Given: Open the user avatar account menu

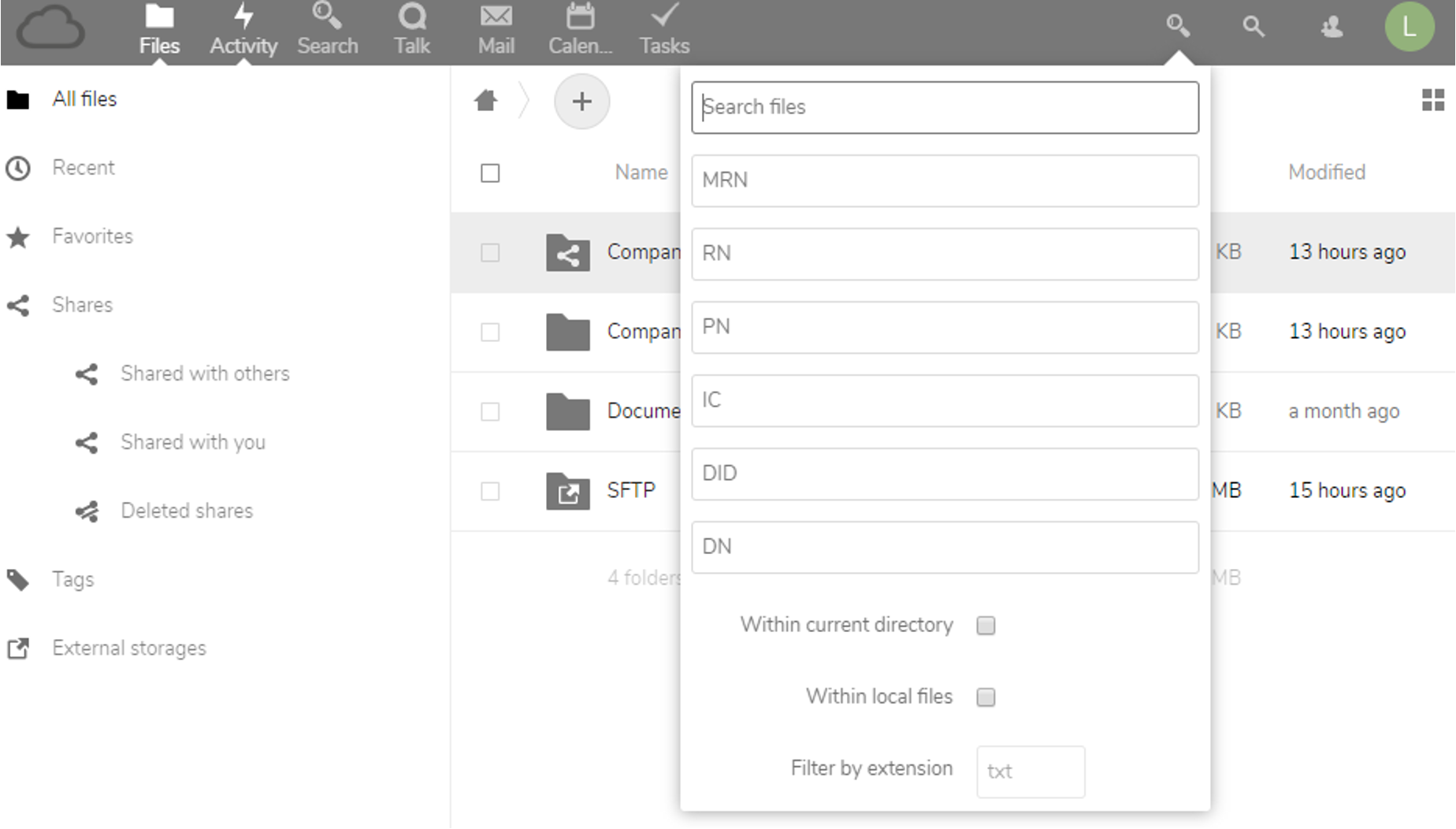Looking at the screenshot, I should [1409, 28].
